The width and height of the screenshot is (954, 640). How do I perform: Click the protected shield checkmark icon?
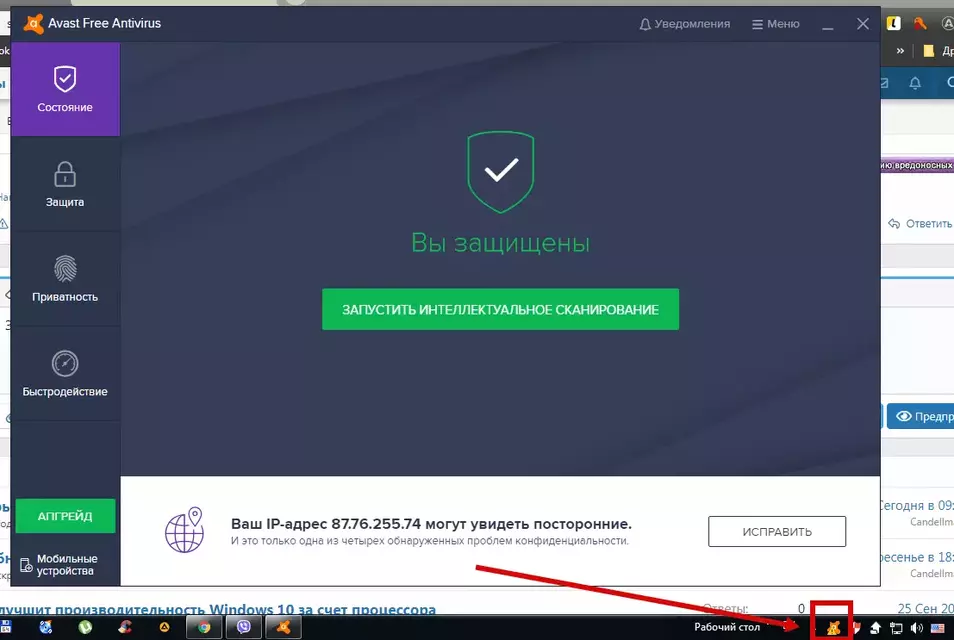click(x=501, y=172)
